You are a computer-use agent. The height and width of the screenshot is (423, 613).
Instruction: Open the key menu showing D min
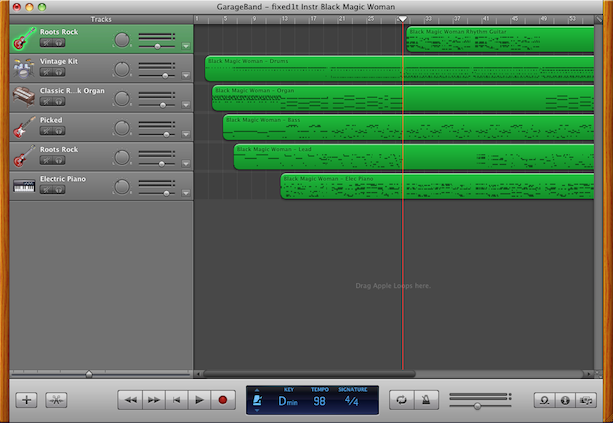[288, 401]
